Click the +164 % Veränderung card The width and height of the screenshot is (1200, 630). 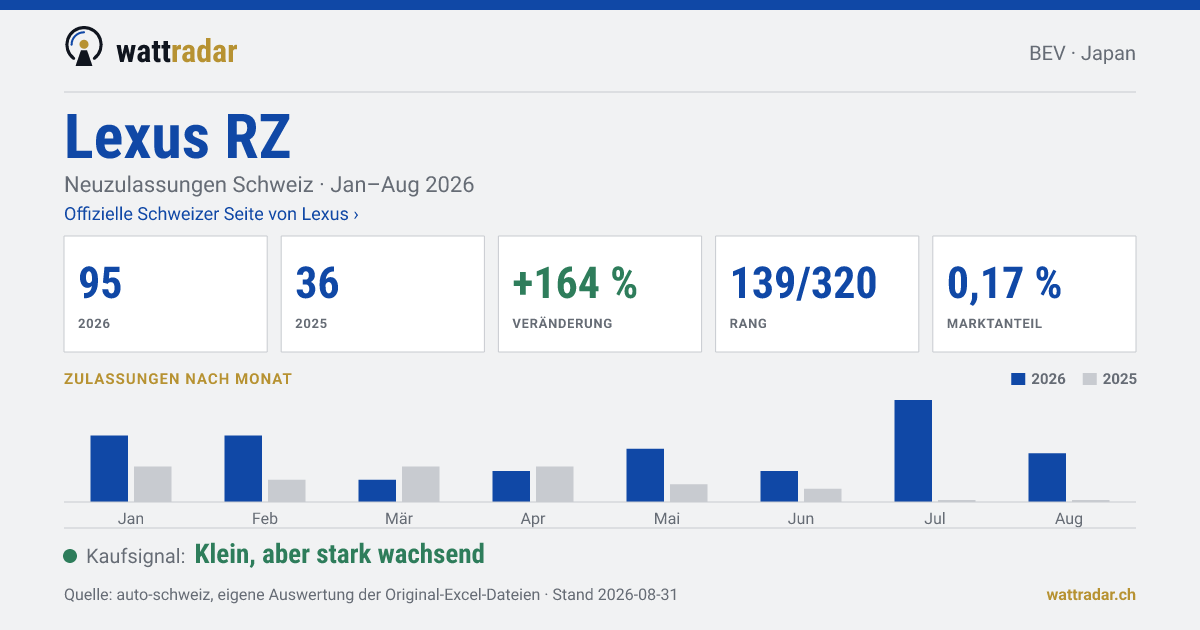pos(600,294)
